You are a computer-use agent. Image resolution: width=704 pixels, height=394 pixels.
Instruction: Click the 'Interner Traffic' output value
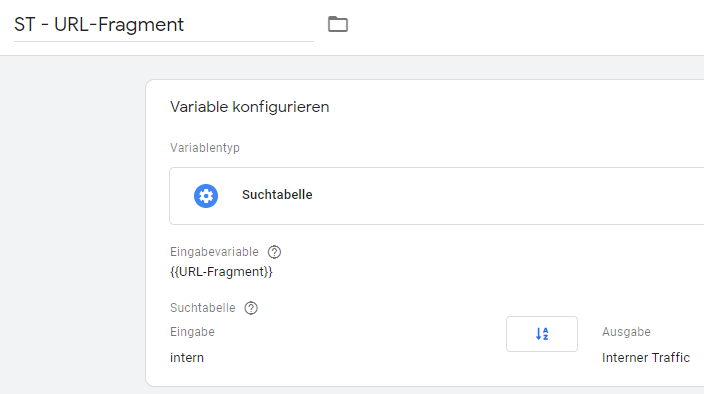pos(646,358)
